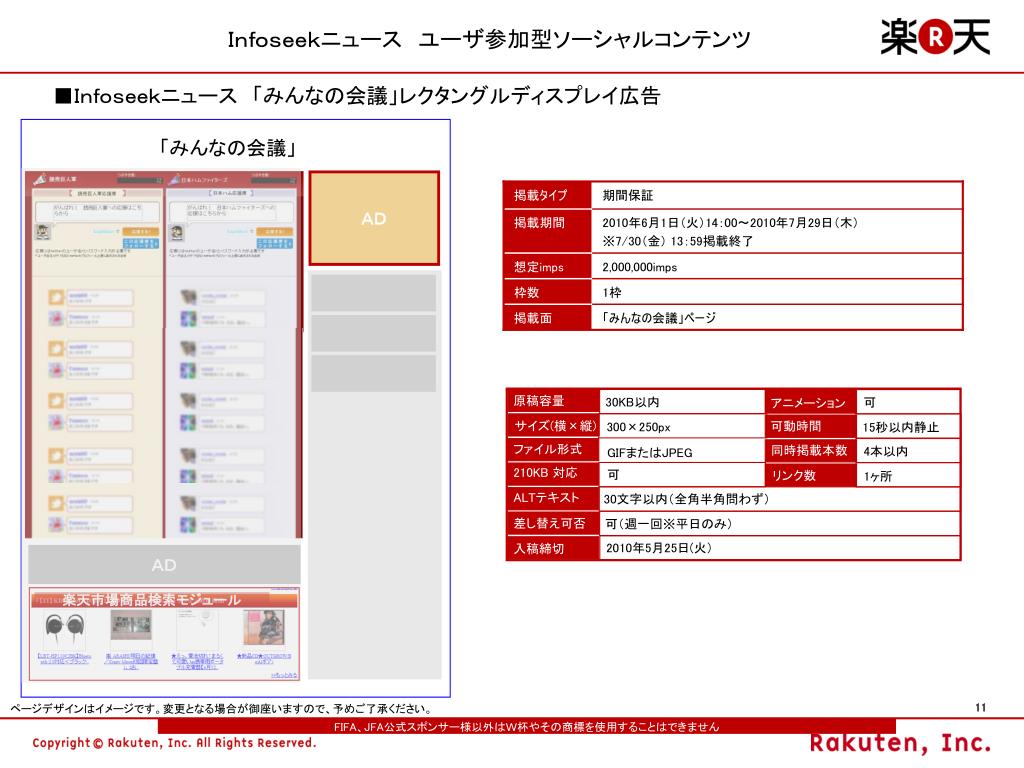Click the 入稿締切 label cell
Screen dimensions: 1024x768
553,549
